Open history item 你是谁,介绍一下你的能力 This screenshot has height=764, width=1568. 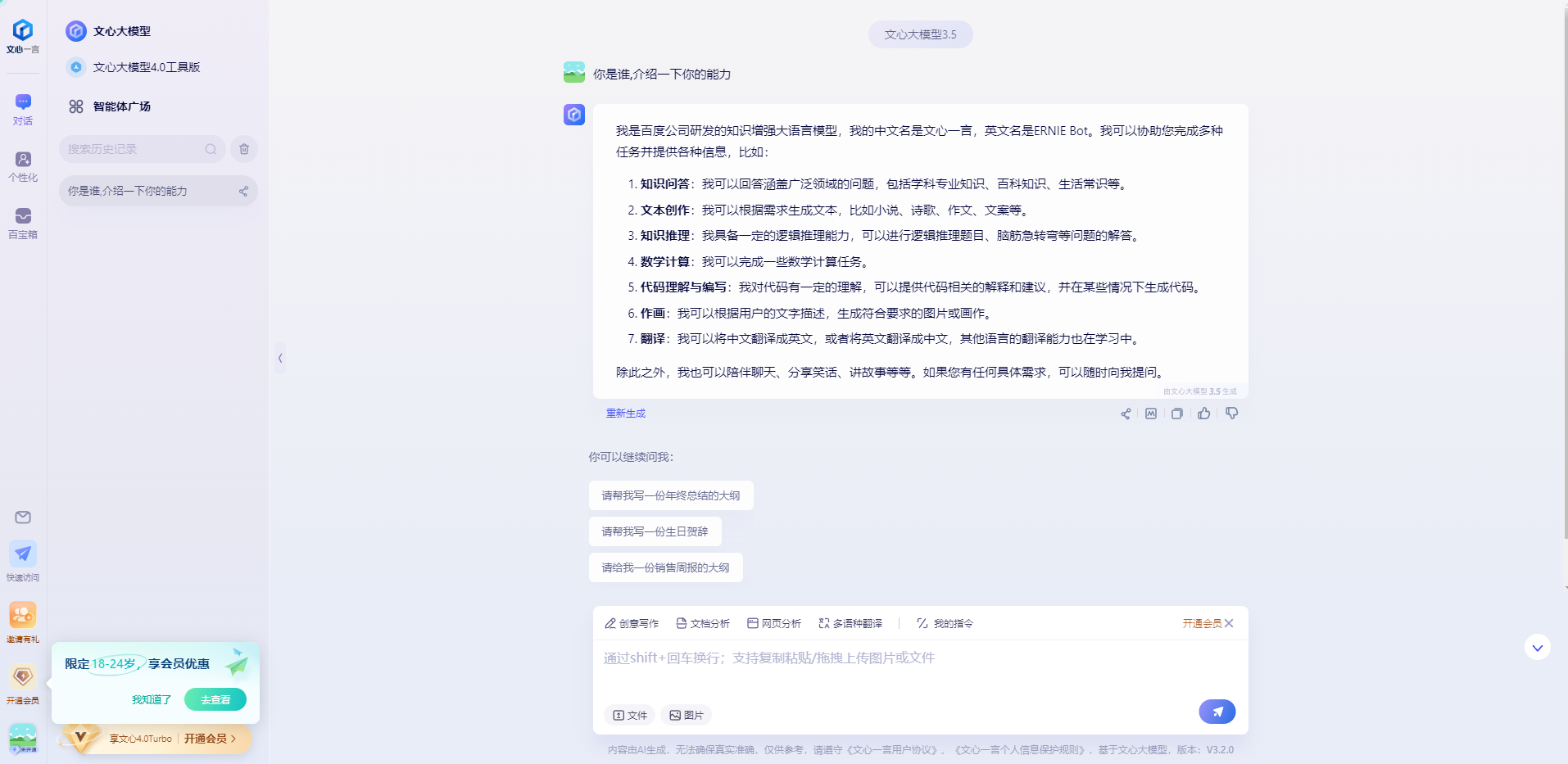(x=158, y=191)
